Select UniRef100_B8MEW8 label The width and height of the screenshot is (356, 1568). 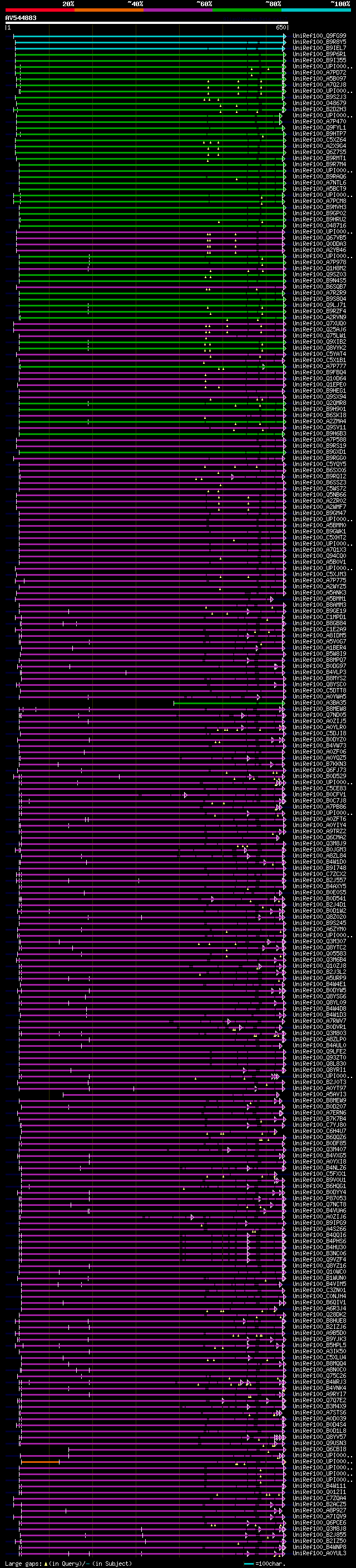[x=319, y=709]
